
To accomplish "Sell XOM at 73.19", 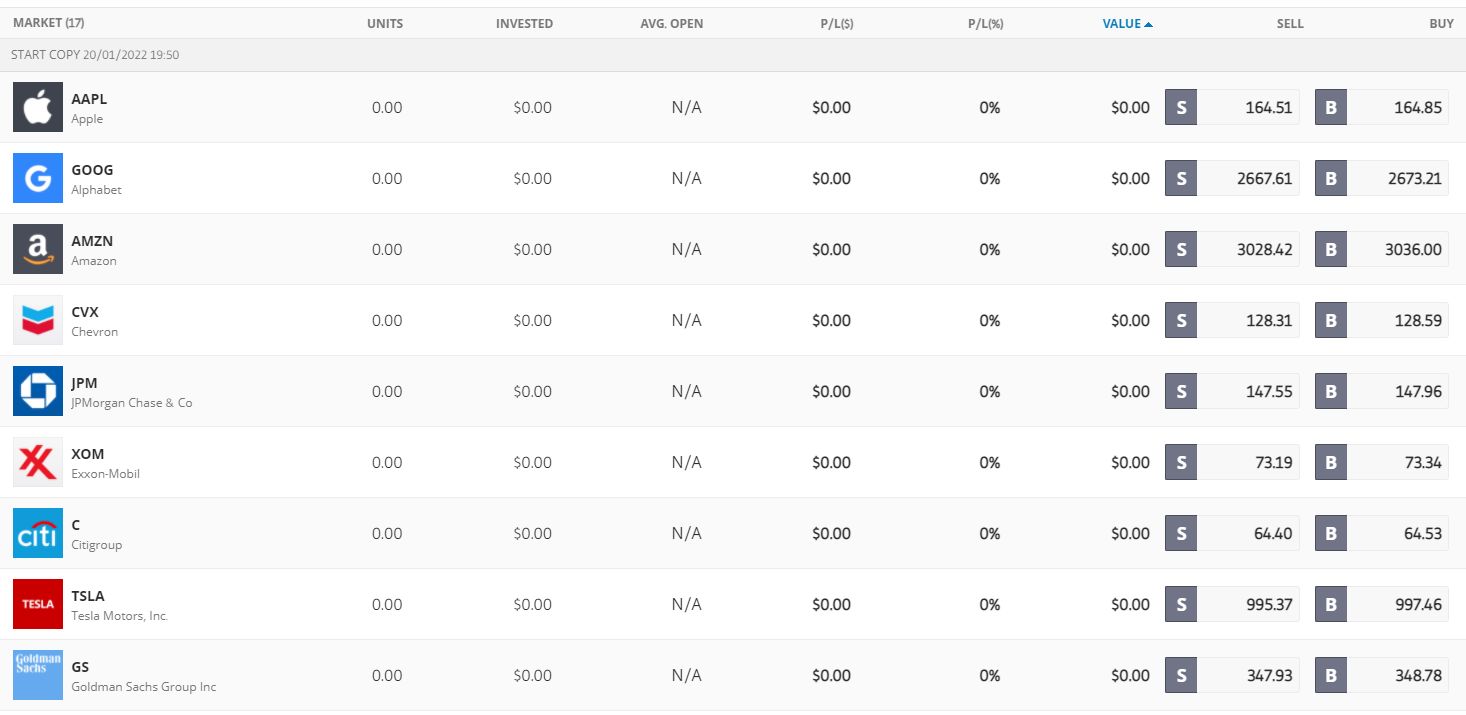I will pos(1232,462).
